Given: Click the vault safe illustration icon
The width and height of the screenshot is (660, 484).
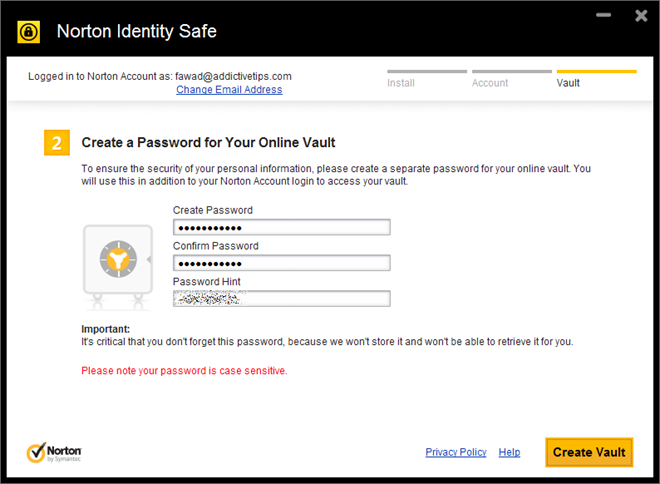Looking at the screenshot, I should point(118,267).
